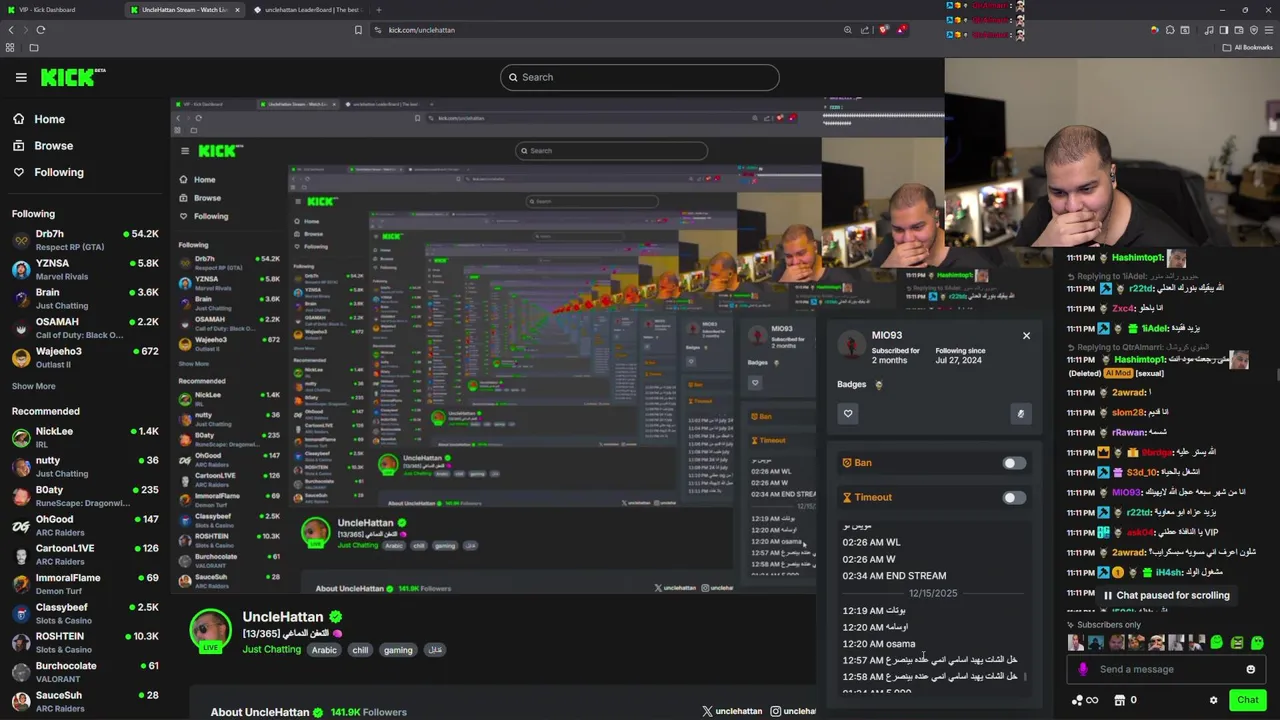Click rRawan username in chat
Image resolution: width=1280 pixels, height=720 pixels.
(1127, 433)
